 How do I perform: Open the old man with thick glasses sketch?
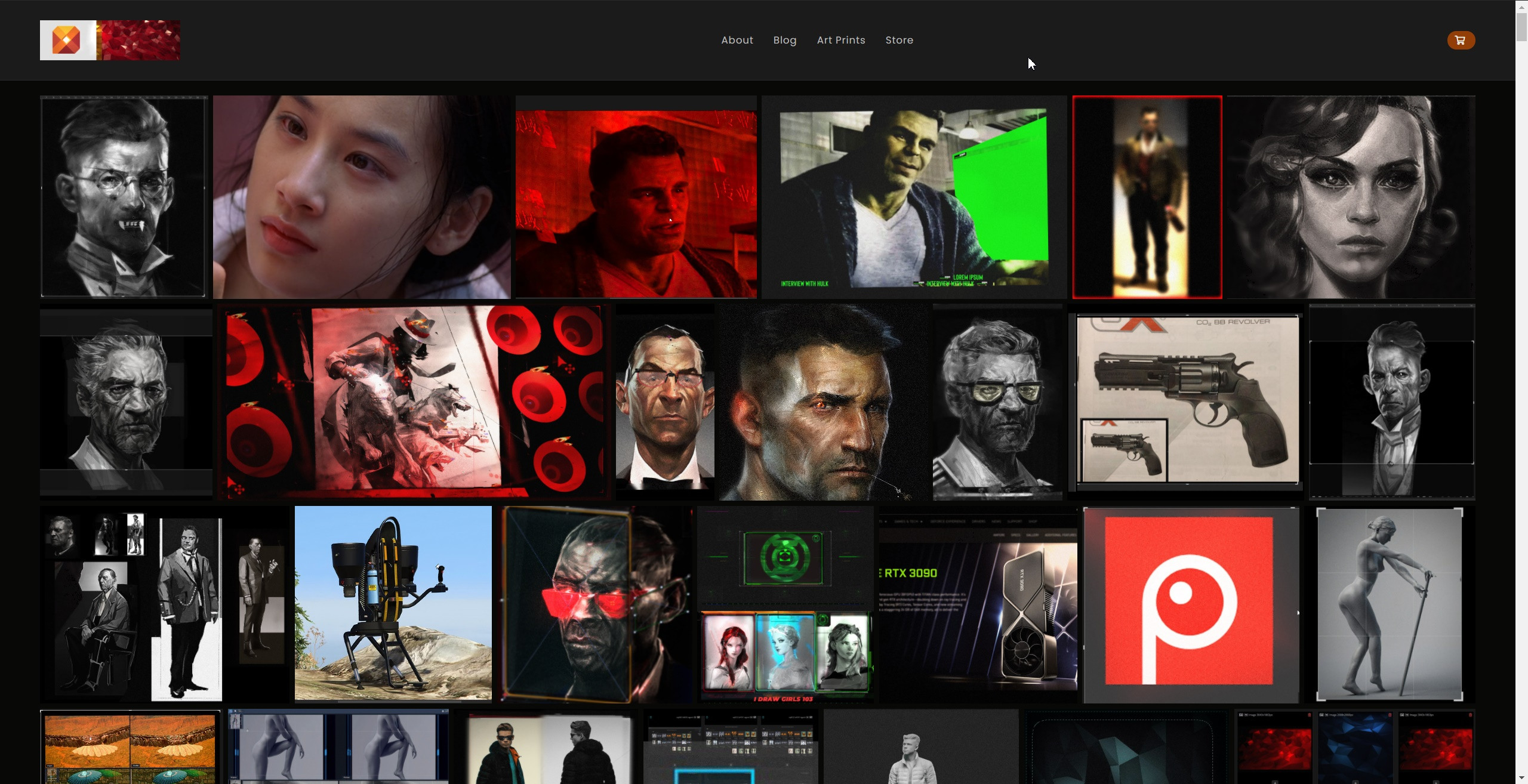pyautogui.click(x=997, y=402)
